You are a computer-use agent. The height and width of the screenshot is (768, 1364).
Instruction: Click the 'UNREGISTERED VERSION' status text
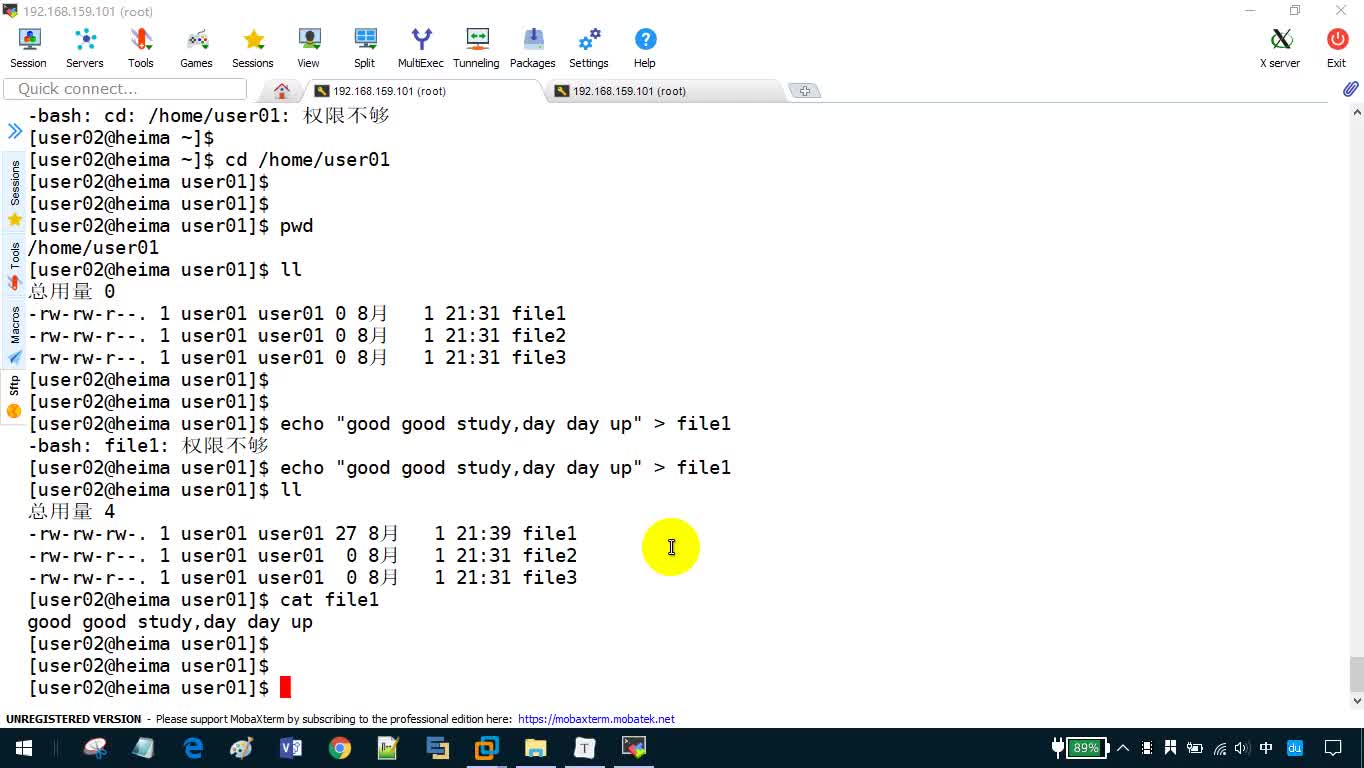pos(74,719)
